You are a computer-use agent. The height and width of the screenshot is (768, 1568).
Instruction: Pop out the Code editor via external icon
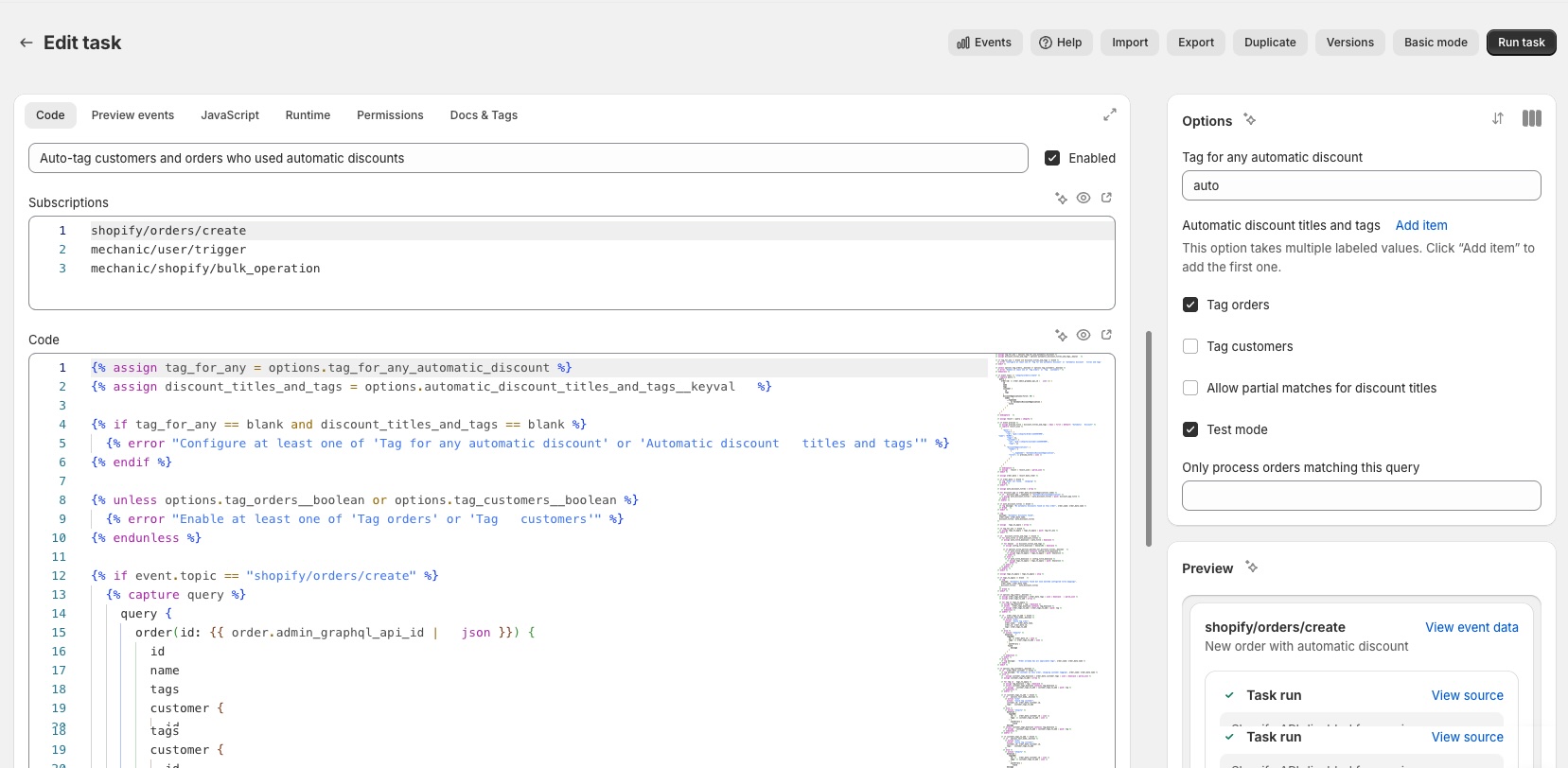point(1106,335)
